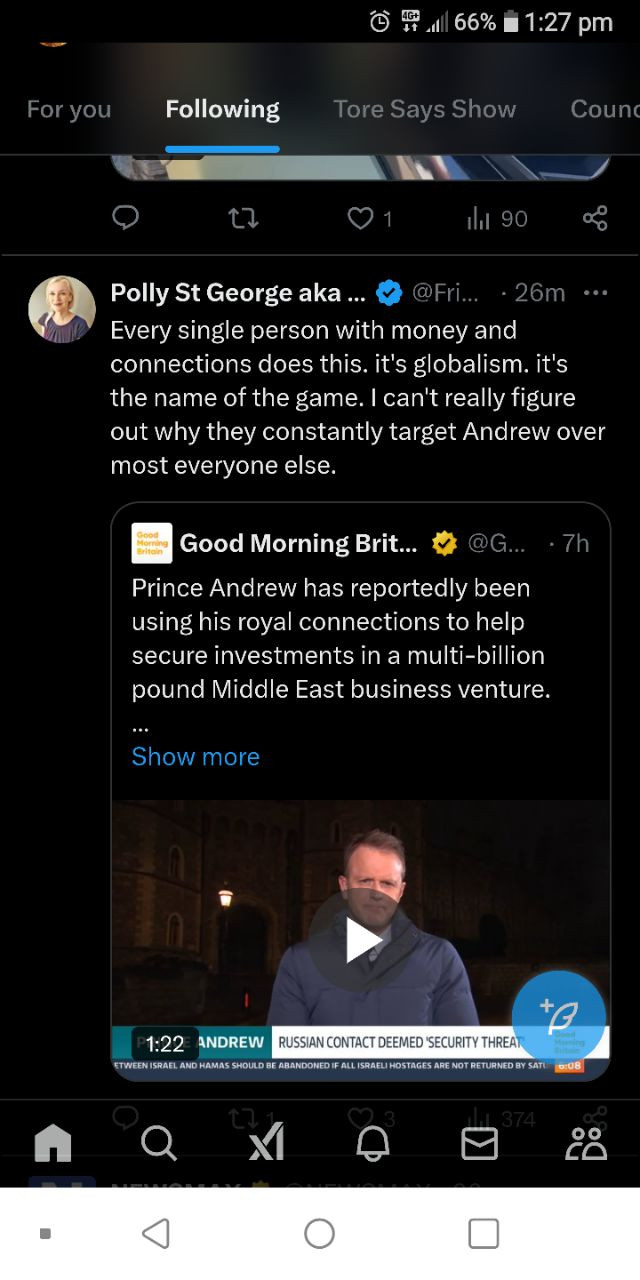Open the Grok icon in bottom bar

coord(266,1142)
